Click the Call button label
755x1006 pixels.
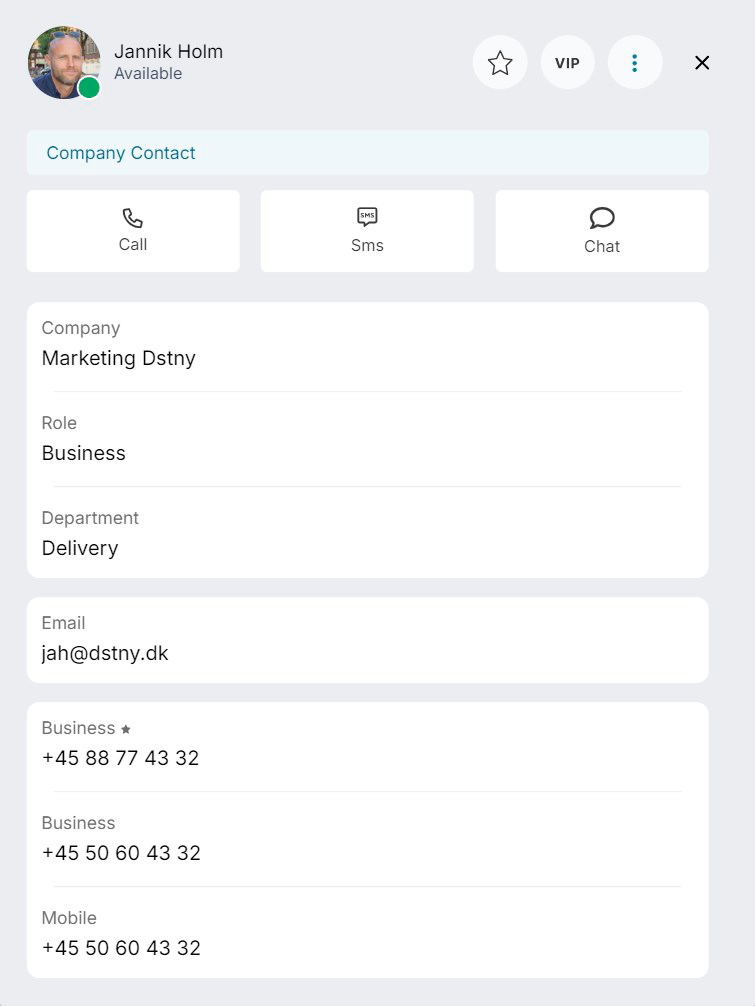coord(133,244)
